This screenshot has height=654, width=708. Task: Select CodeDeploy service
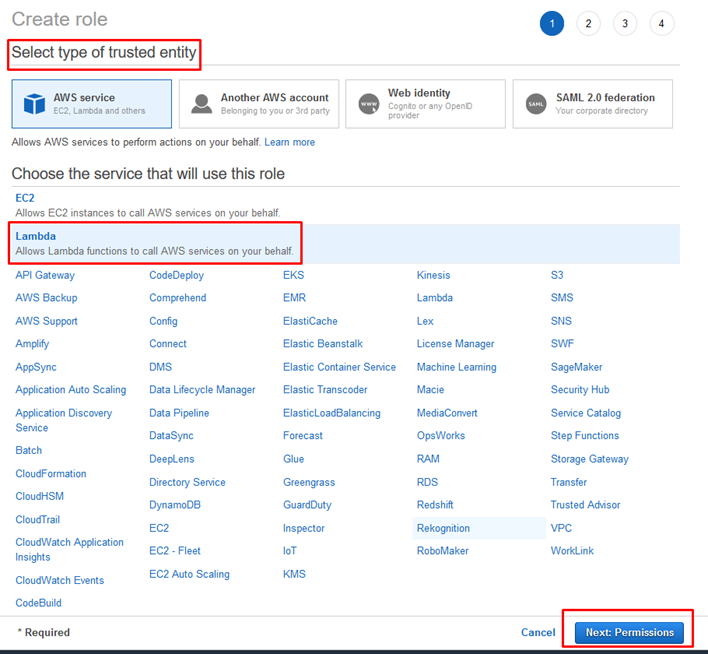tap(177, 275)
